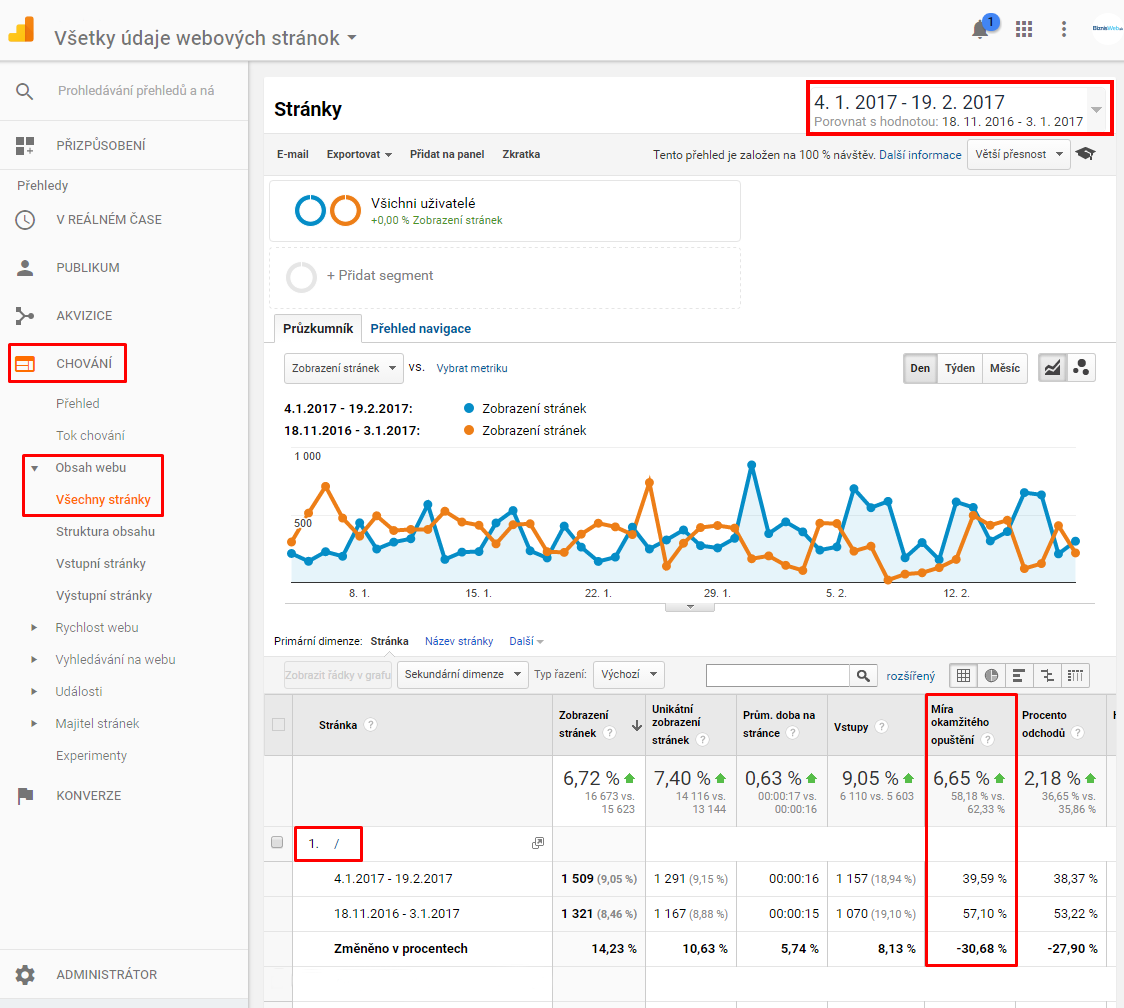Image resolution: width=1124 pixels, height=1008 pixels.
Task: Open the Další primary dimension dropdown
Action: [x=526, y=641]
